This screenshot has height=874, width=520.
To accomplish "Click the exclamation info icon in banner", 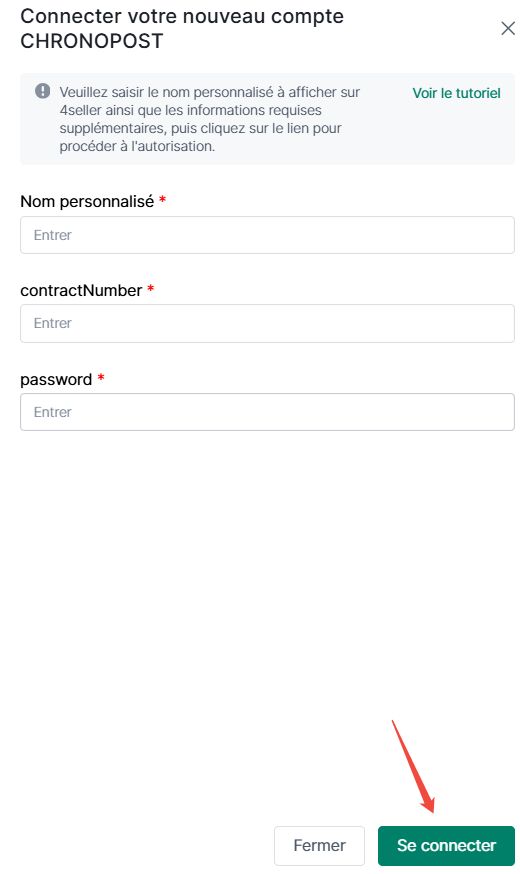I will click(43, 91).
